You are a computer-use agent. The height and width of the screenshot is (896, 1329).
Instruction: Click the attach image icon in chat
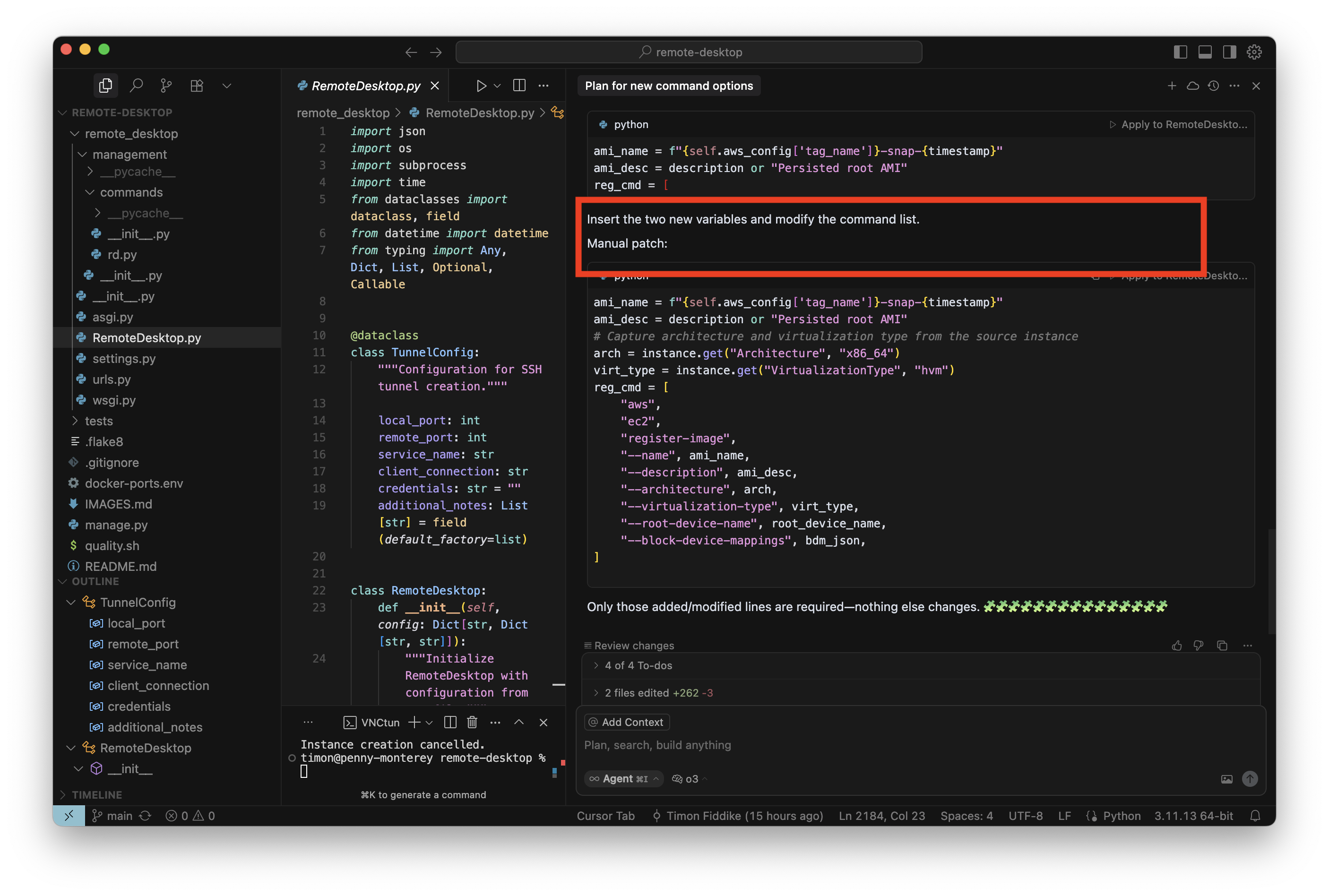[x=1227, y=779]
